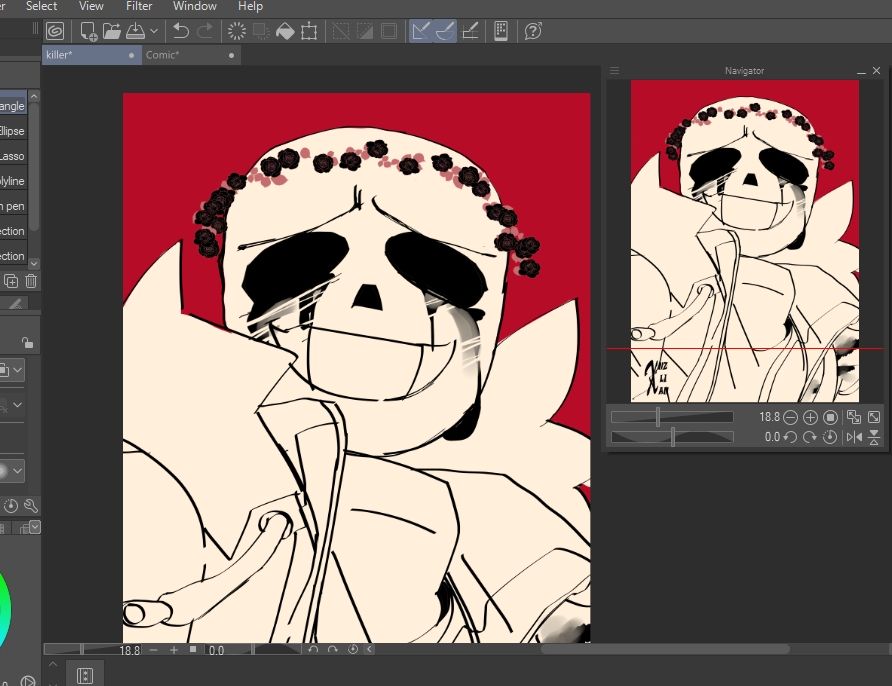Expand the dropdown beside the brush shape preview
This screenshot has width=892, height=686.
pyautogui.click(x=18, y=471)
